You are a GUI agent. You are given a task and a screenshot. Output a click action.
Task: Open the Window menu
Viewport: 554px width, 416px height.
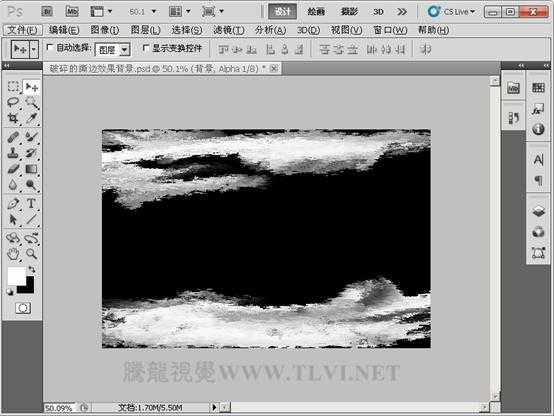coord(390,30)
